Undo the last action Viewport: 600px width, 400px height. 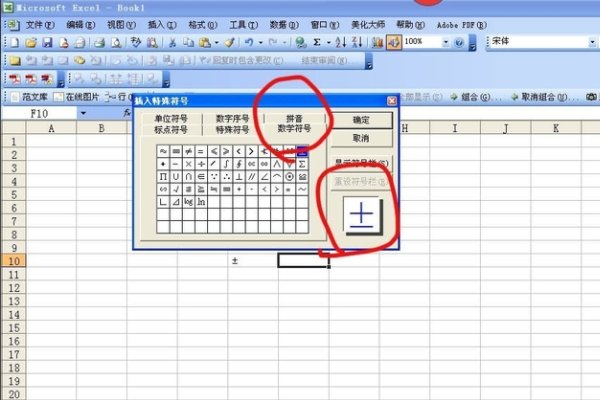click(249, 42)
